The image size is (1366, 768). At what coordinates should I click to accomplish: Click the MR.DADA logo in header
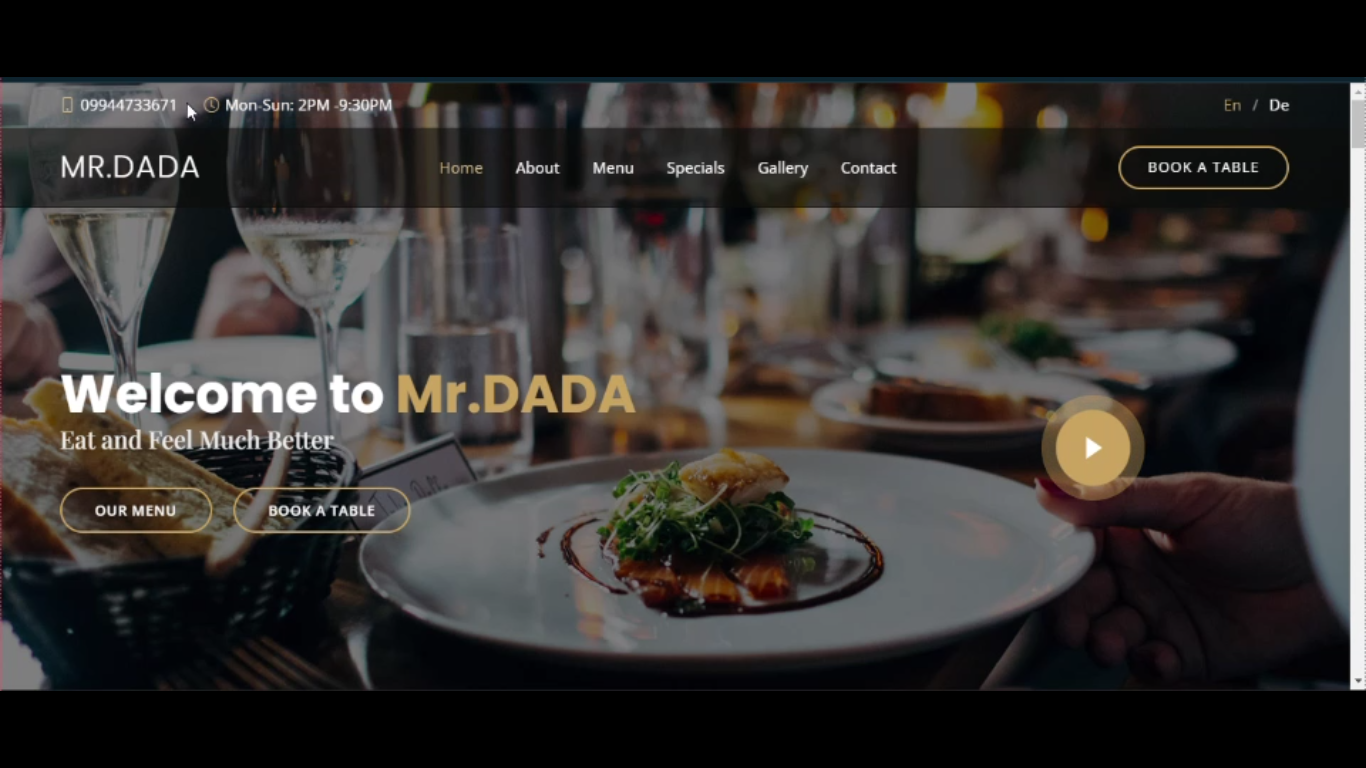[130, 167]
